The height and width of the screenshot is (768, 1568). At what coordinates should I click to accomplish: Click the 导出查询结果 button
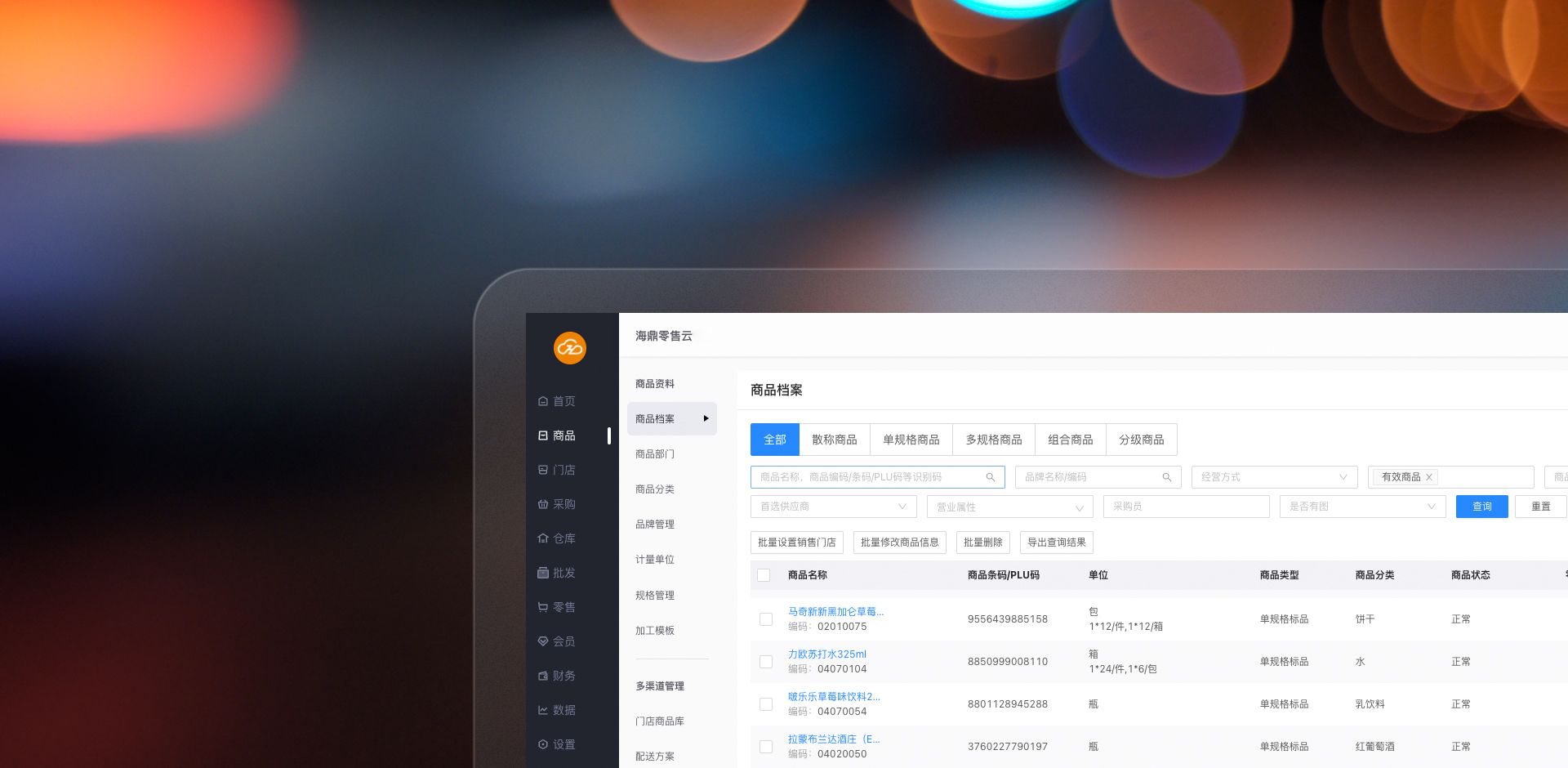click(x=1057, y=543)
